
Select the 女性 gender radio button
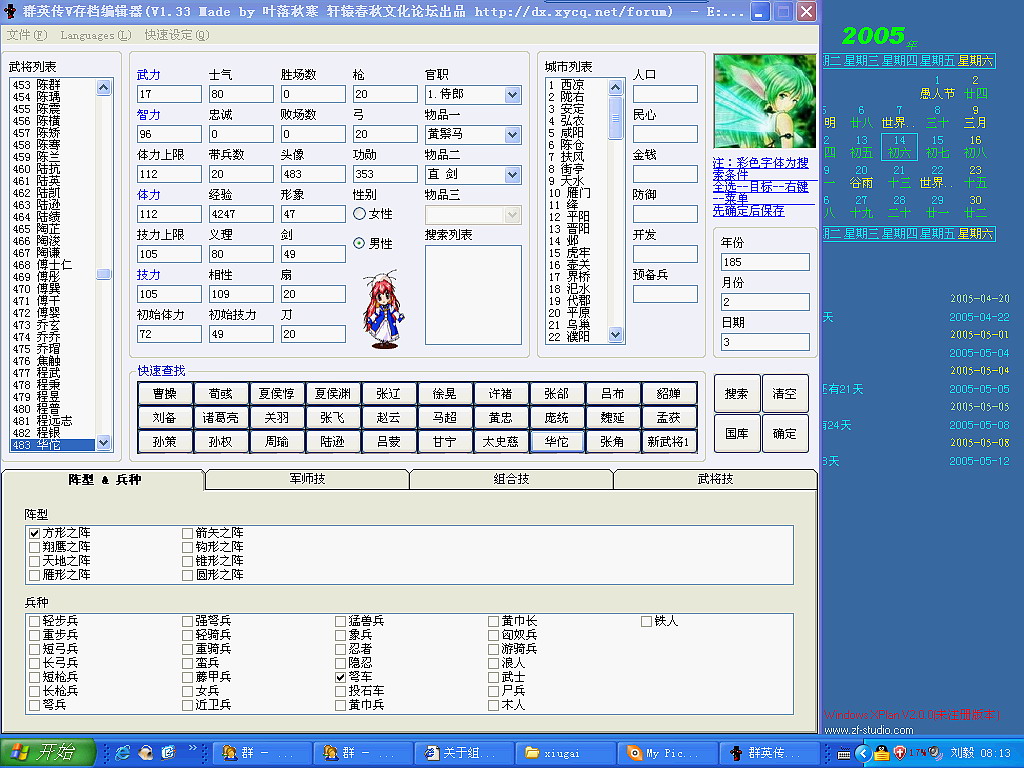(x=360, y=214)
